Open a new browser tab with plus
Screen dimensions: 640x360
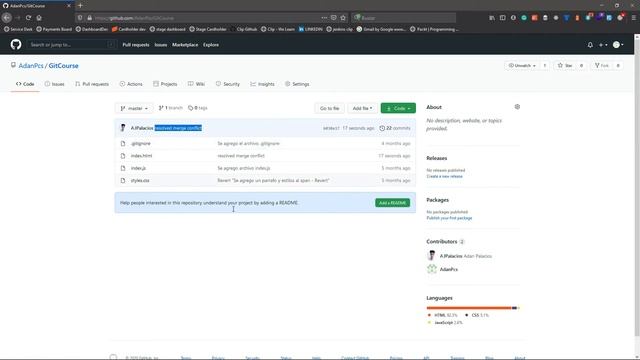click(x=80, y=6)
